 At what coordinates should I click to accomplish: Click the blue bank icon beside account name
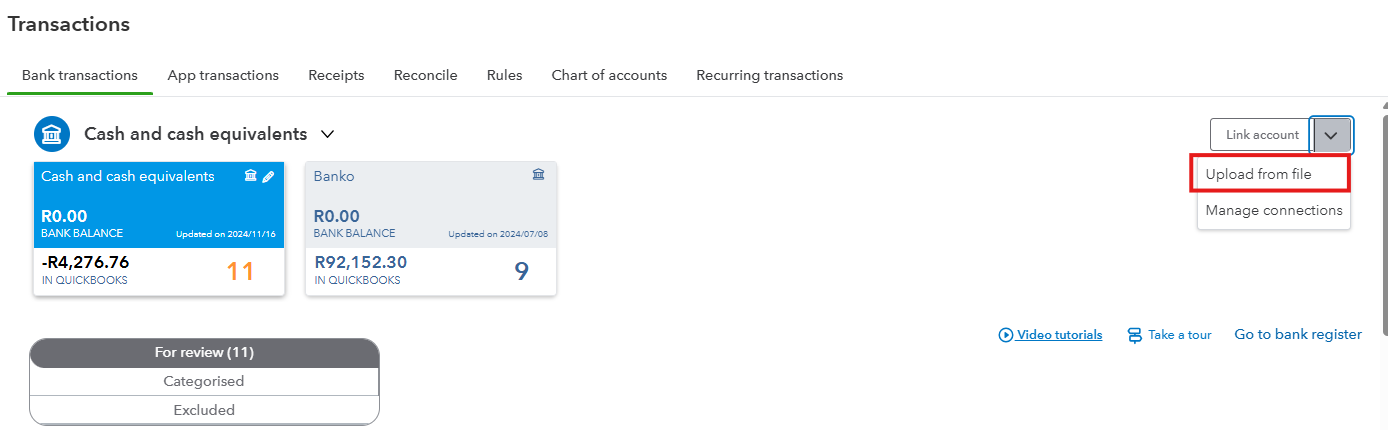(x=51, y=134)
